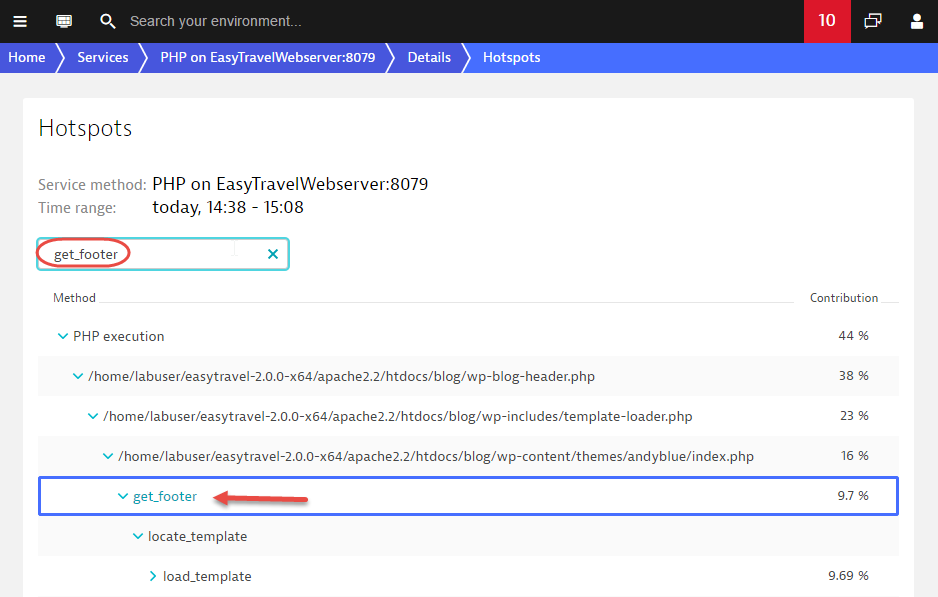Go to Services breadcrumb
The image size is (938, 597).
point(103,57)
